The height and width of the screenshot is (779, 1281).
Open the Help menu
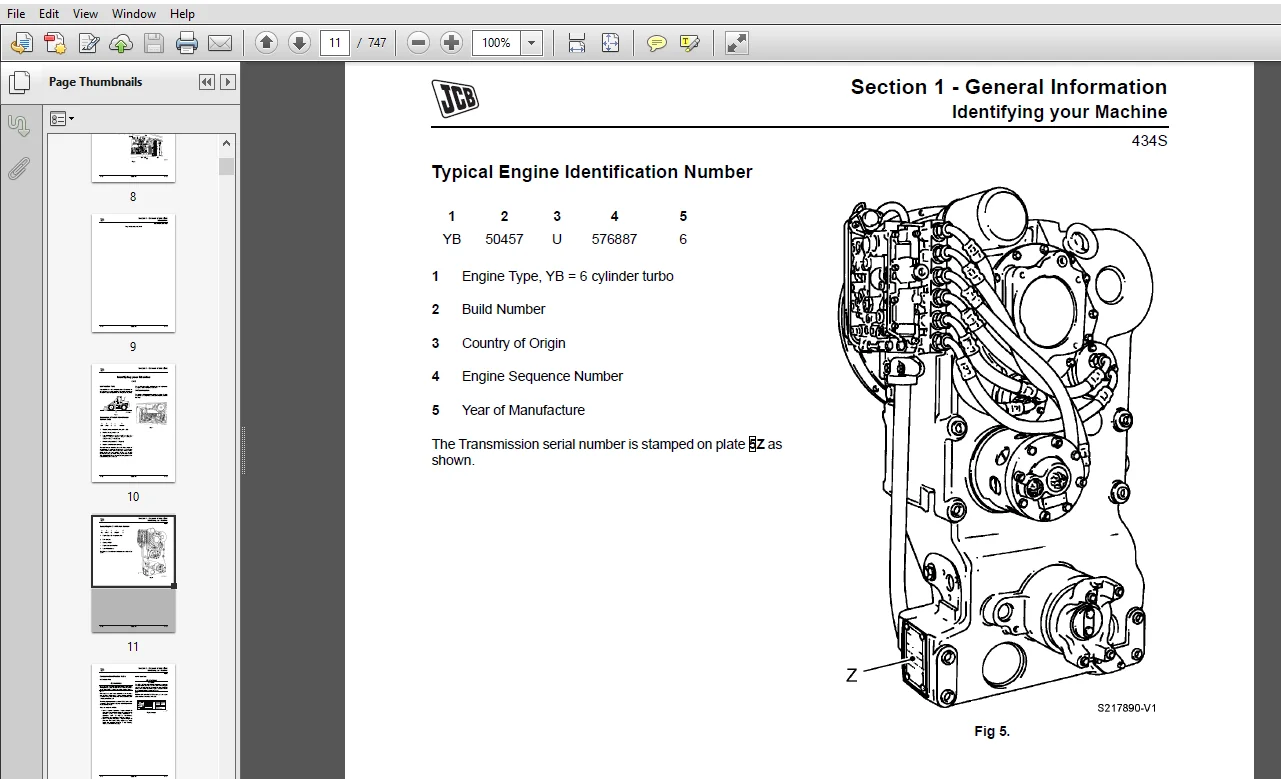(x=182, y=14)
